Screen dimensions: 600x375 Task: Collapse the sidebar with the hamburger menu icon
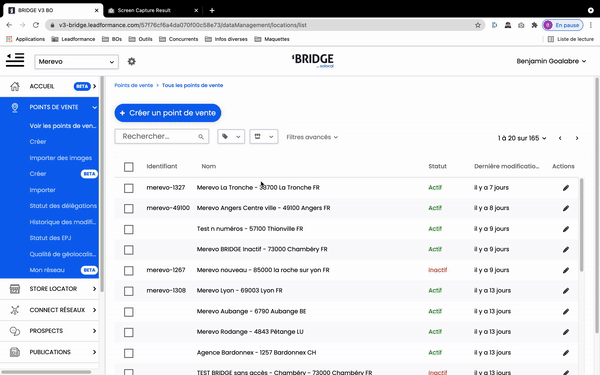click(x=15, y=60)
